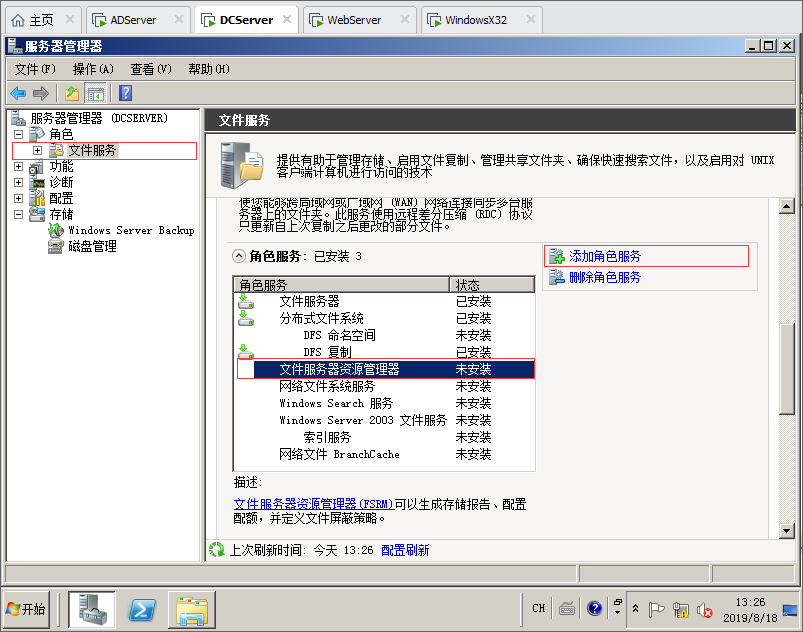Click the Back arrow toolbar icon
Viewport: 803px width, 632px height.
18,93
